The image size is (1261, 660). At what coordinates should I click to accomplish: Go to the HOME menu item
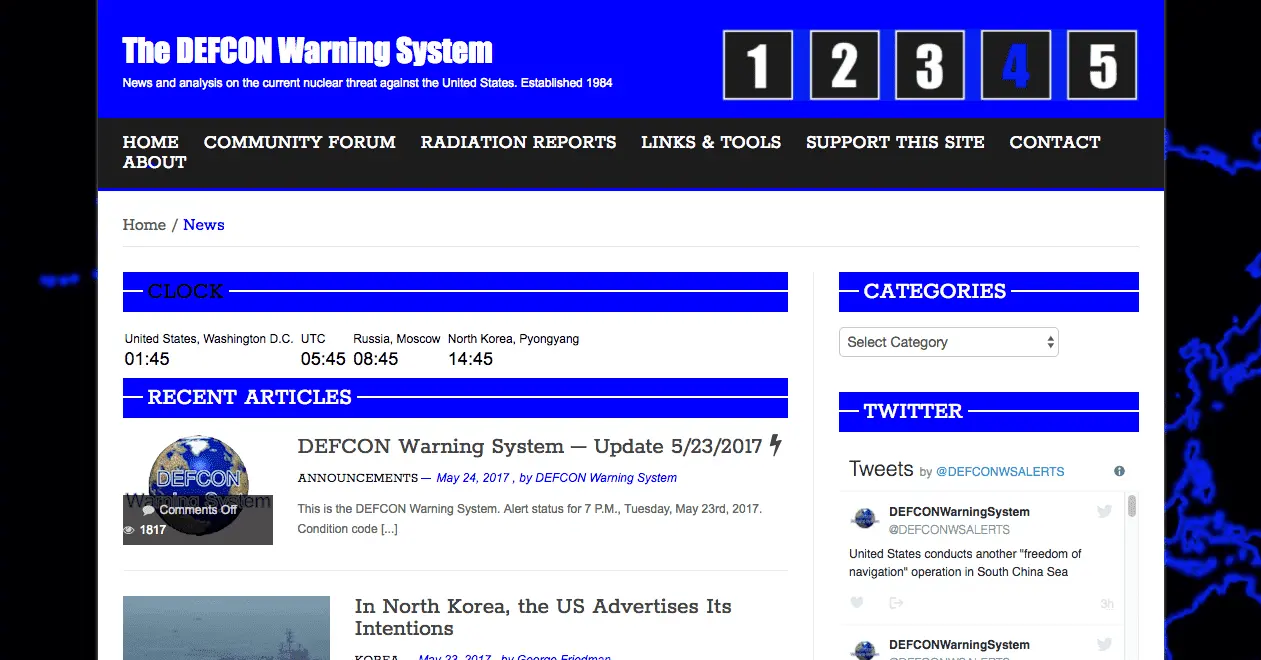click(151, 142)
